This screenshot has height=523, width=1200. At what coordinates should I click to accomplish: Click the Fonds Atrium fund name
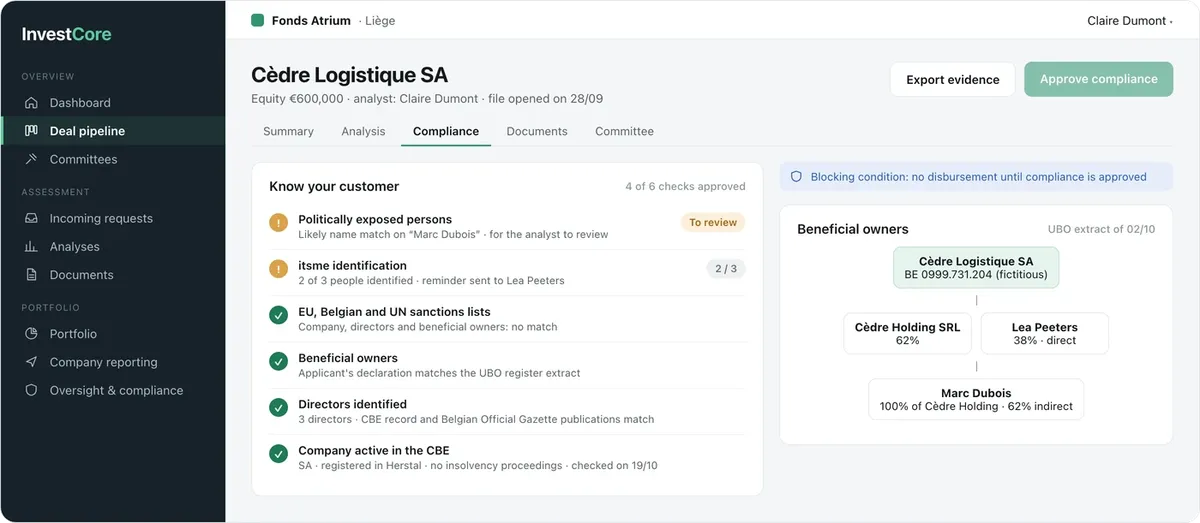click(x=311, y=20)
